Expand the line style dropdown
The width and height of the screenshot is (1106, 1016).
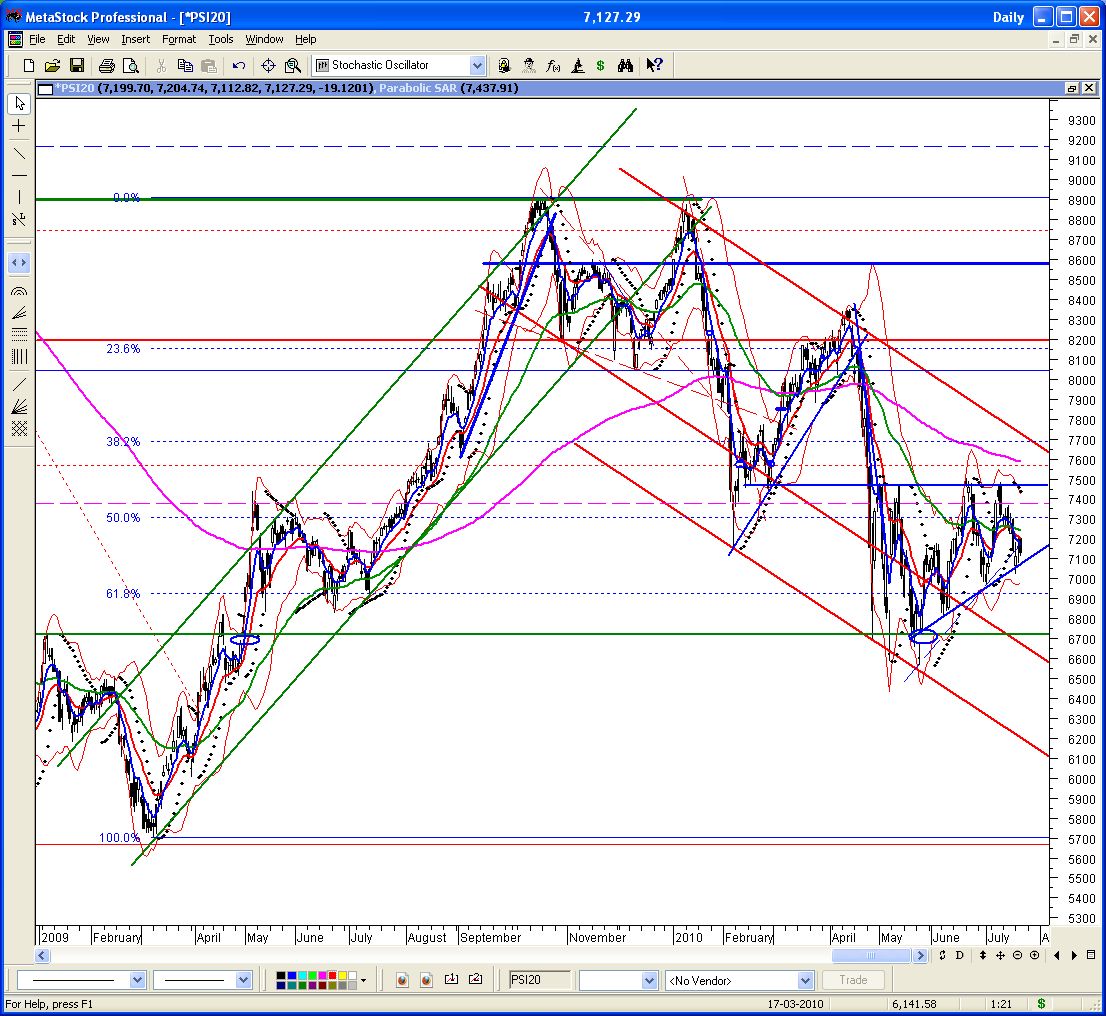pos(138,980)
